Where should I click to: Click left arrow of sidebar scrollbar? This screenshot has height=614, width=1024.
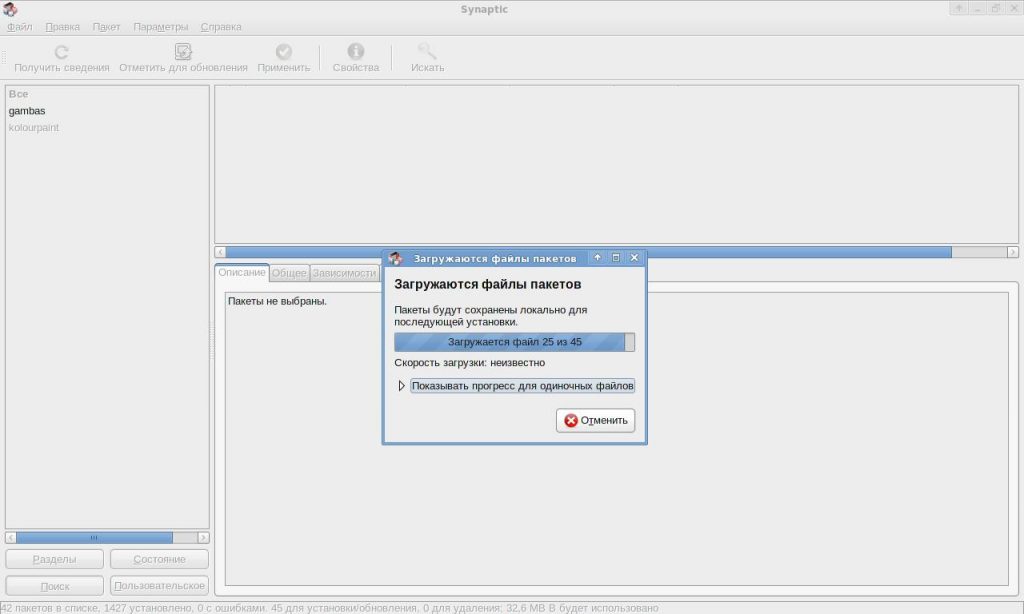coord(10,538)
